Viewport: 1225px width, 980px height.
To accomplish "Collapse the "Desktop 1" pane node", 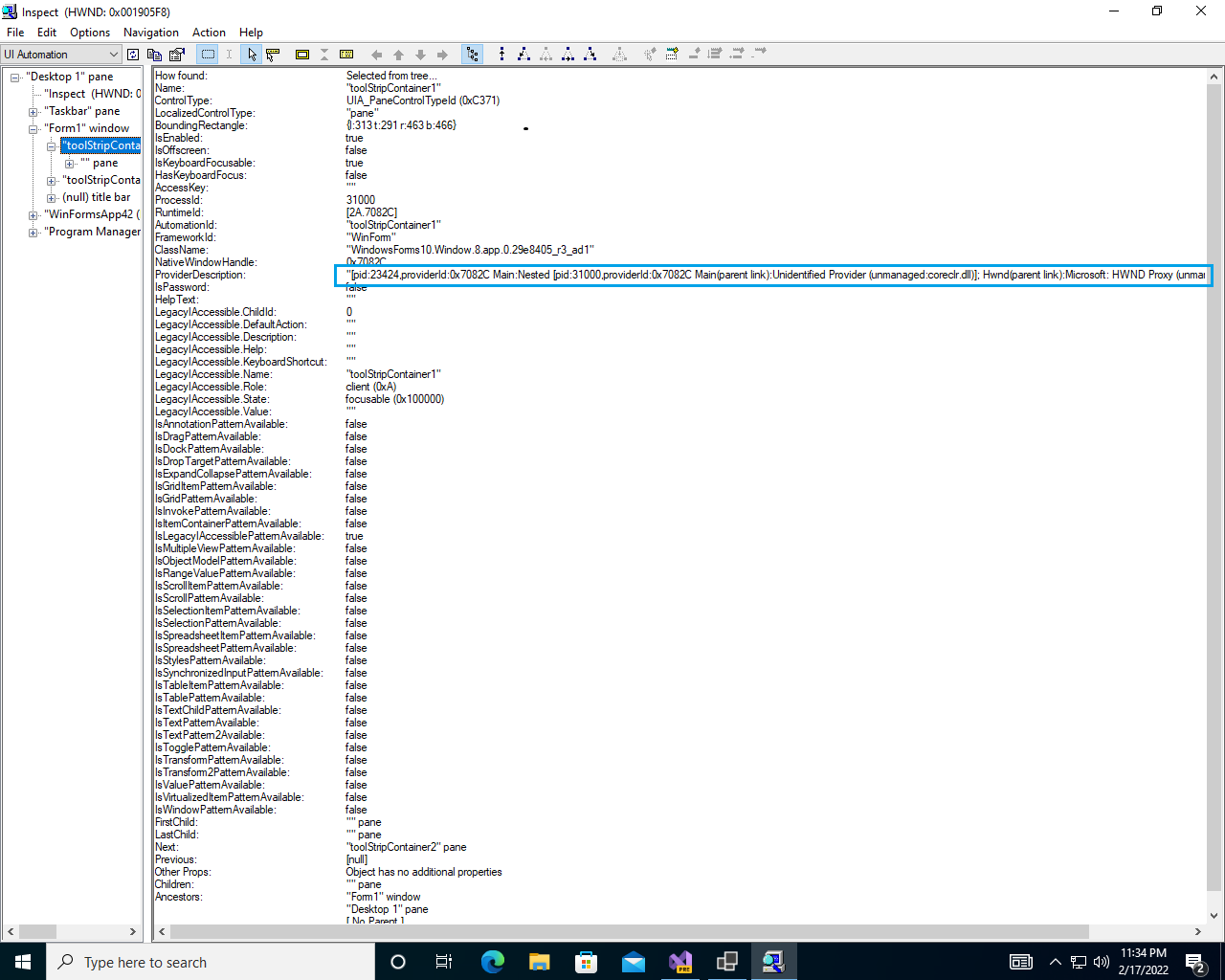I will click(15, 78).
